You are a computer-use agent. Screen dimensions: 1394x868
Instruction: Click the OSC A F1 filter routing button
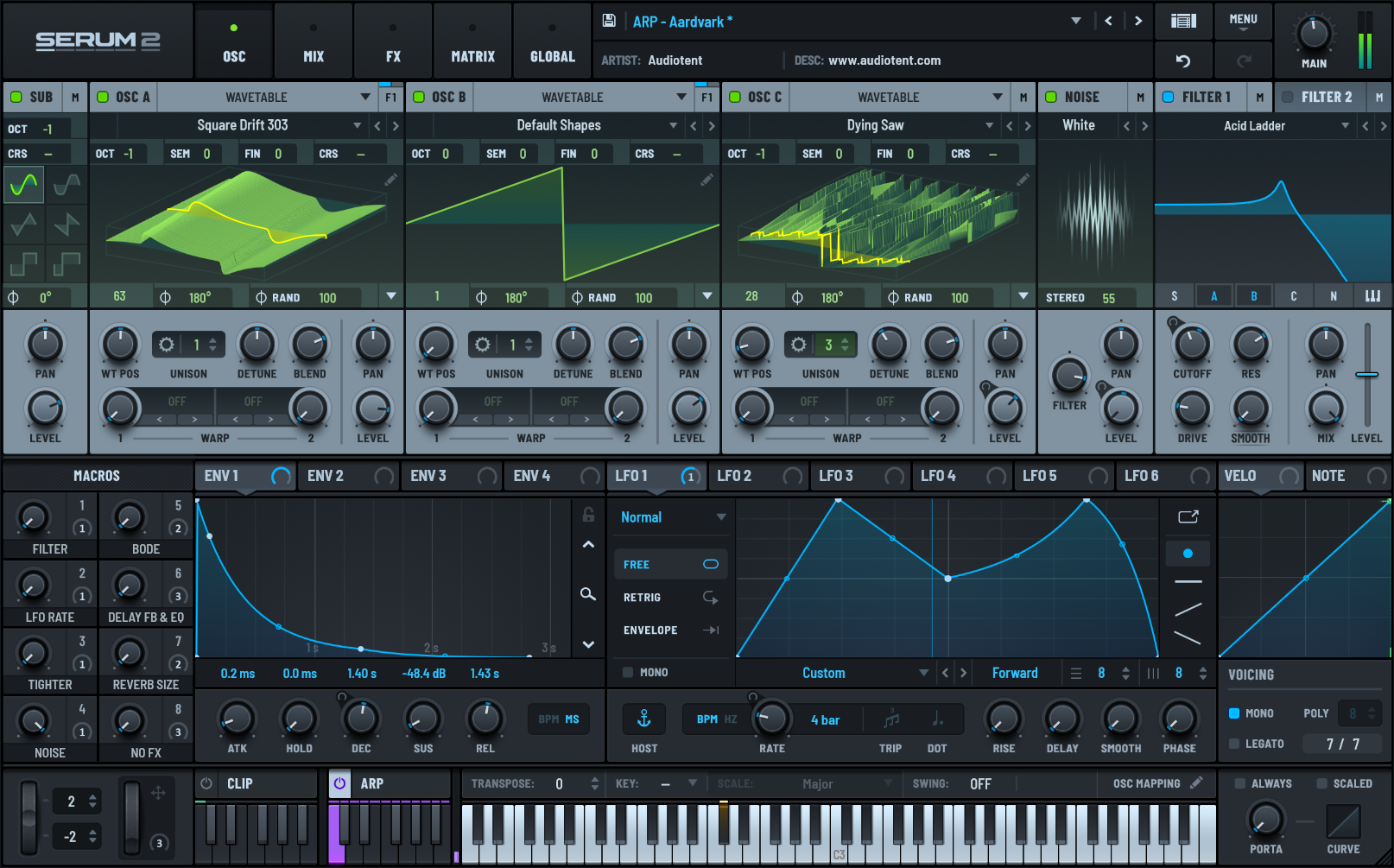(391, 97)
